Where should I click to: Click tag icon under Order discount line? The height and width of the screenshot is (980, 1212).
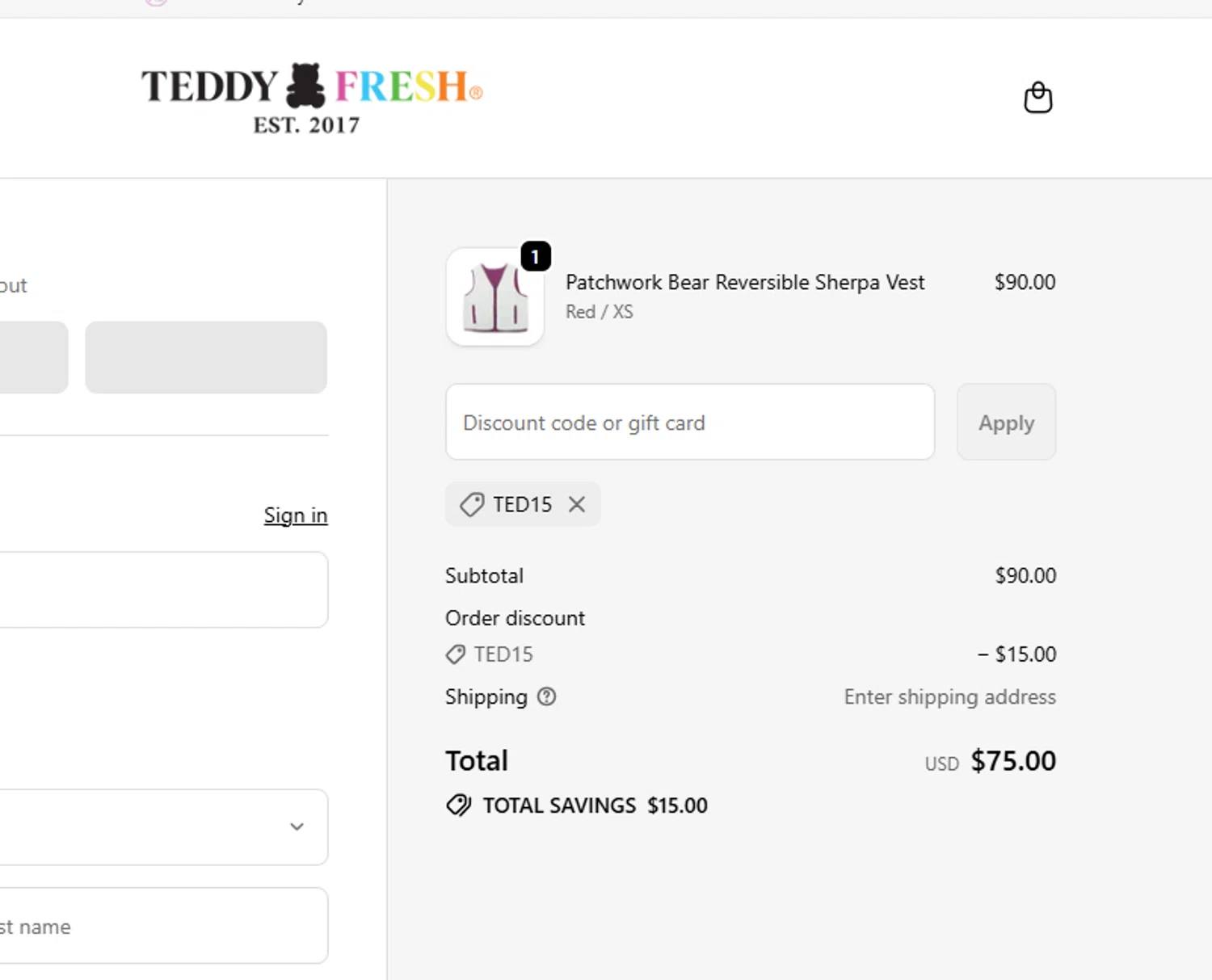point(456,654)
